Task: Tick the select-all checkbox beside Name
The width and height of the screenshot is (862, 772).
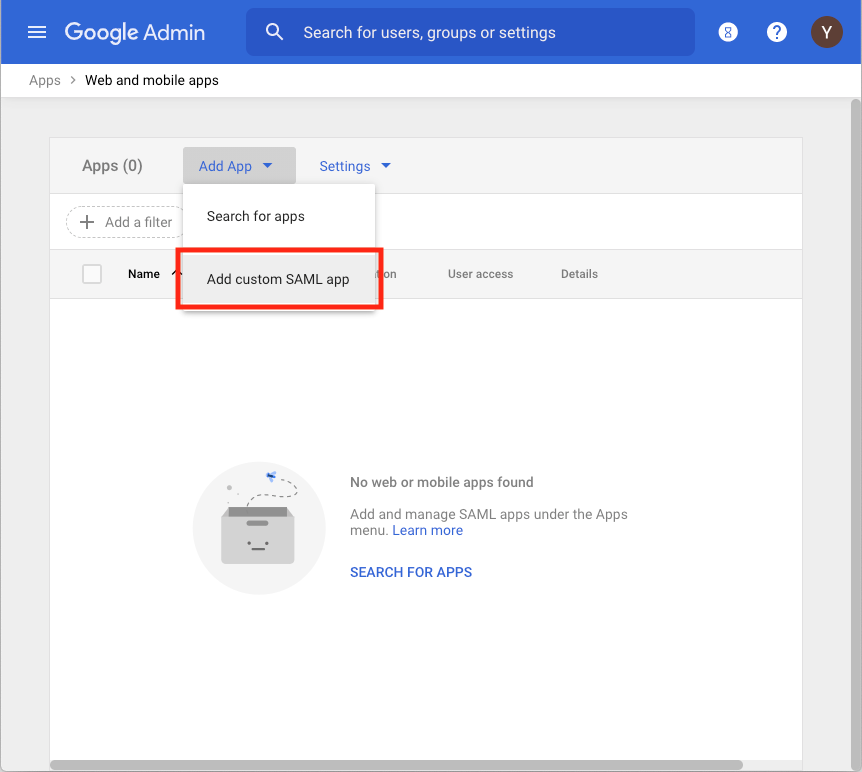Action: click(x=92, y=274)
